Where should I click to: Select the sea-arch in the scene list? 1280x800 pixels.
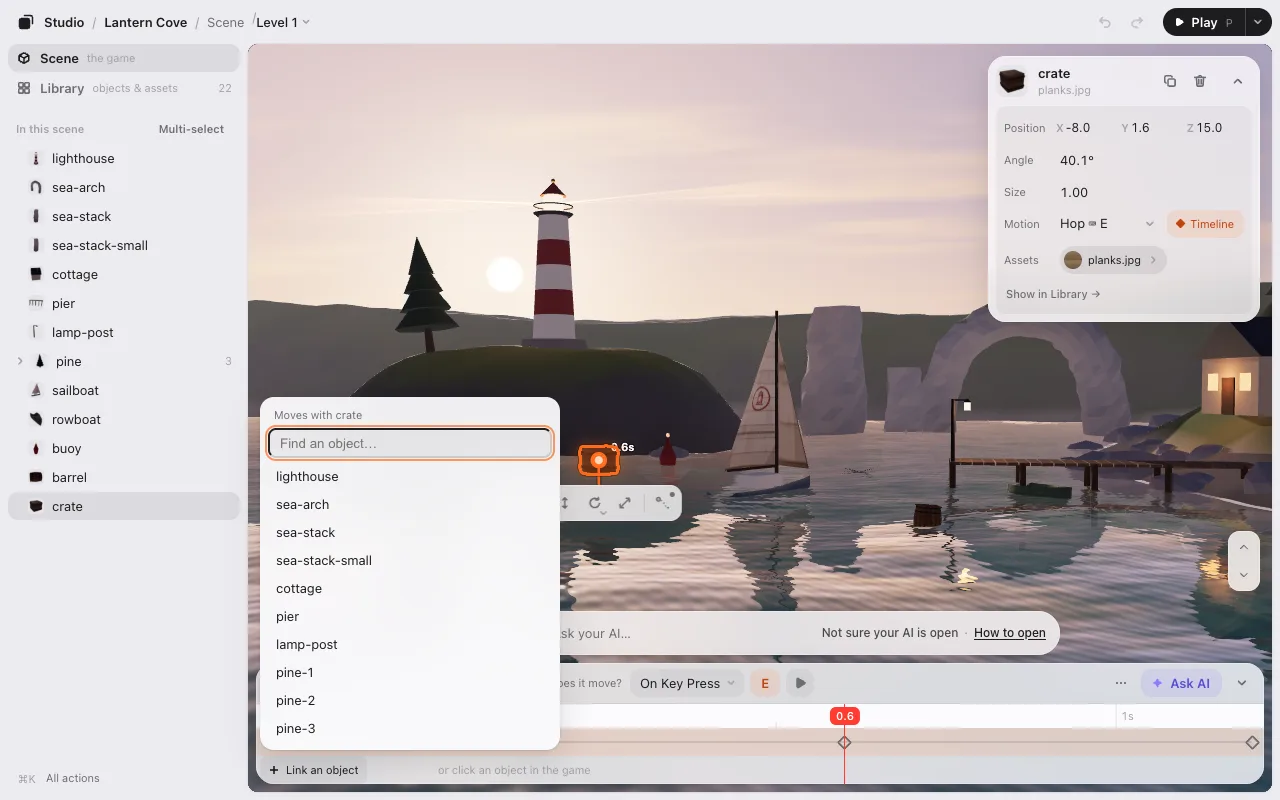coord(124,187)
